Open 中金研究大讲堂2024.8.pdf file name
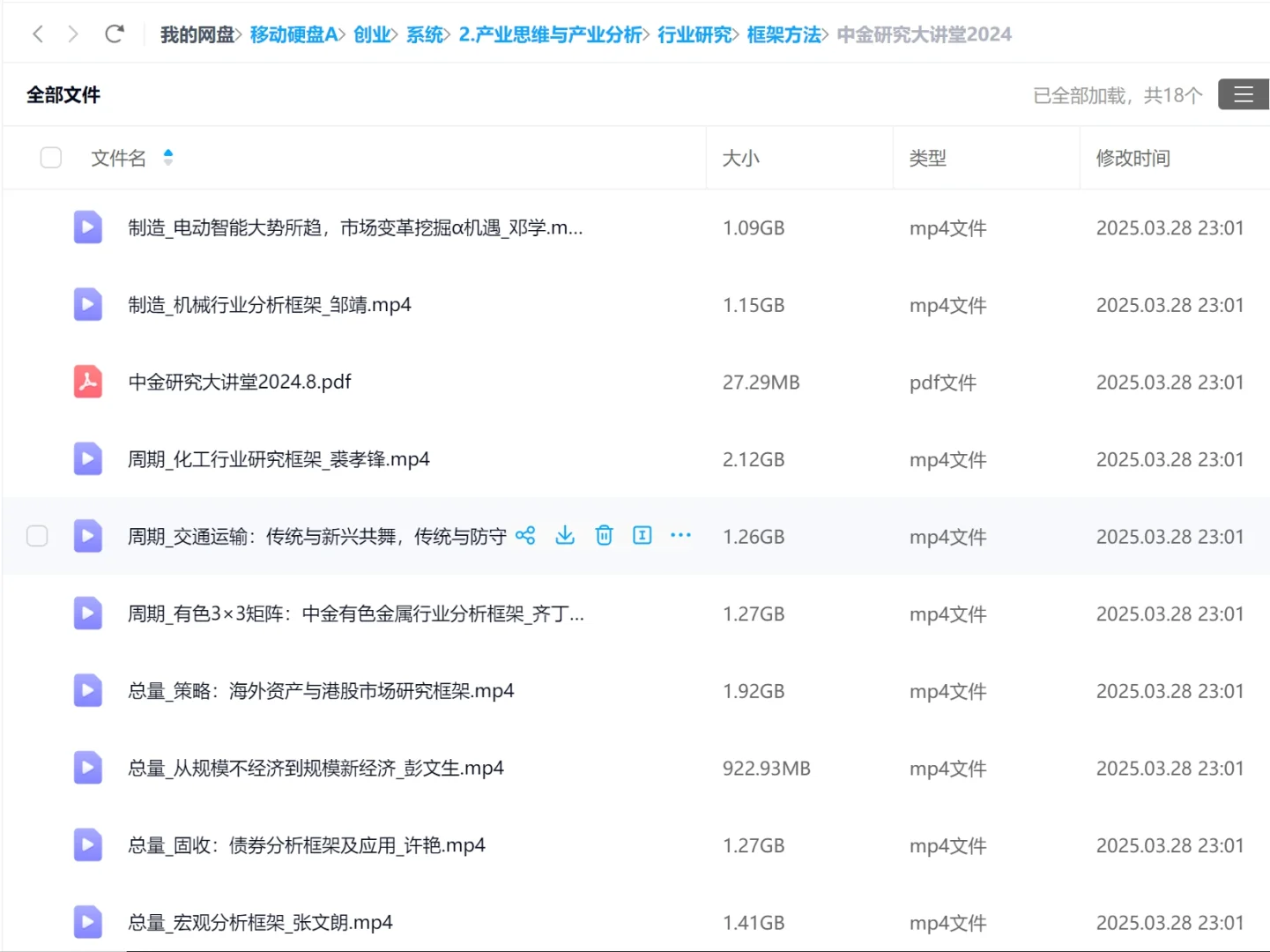This screenshot has width=1270, height=952. coord(240,382)
